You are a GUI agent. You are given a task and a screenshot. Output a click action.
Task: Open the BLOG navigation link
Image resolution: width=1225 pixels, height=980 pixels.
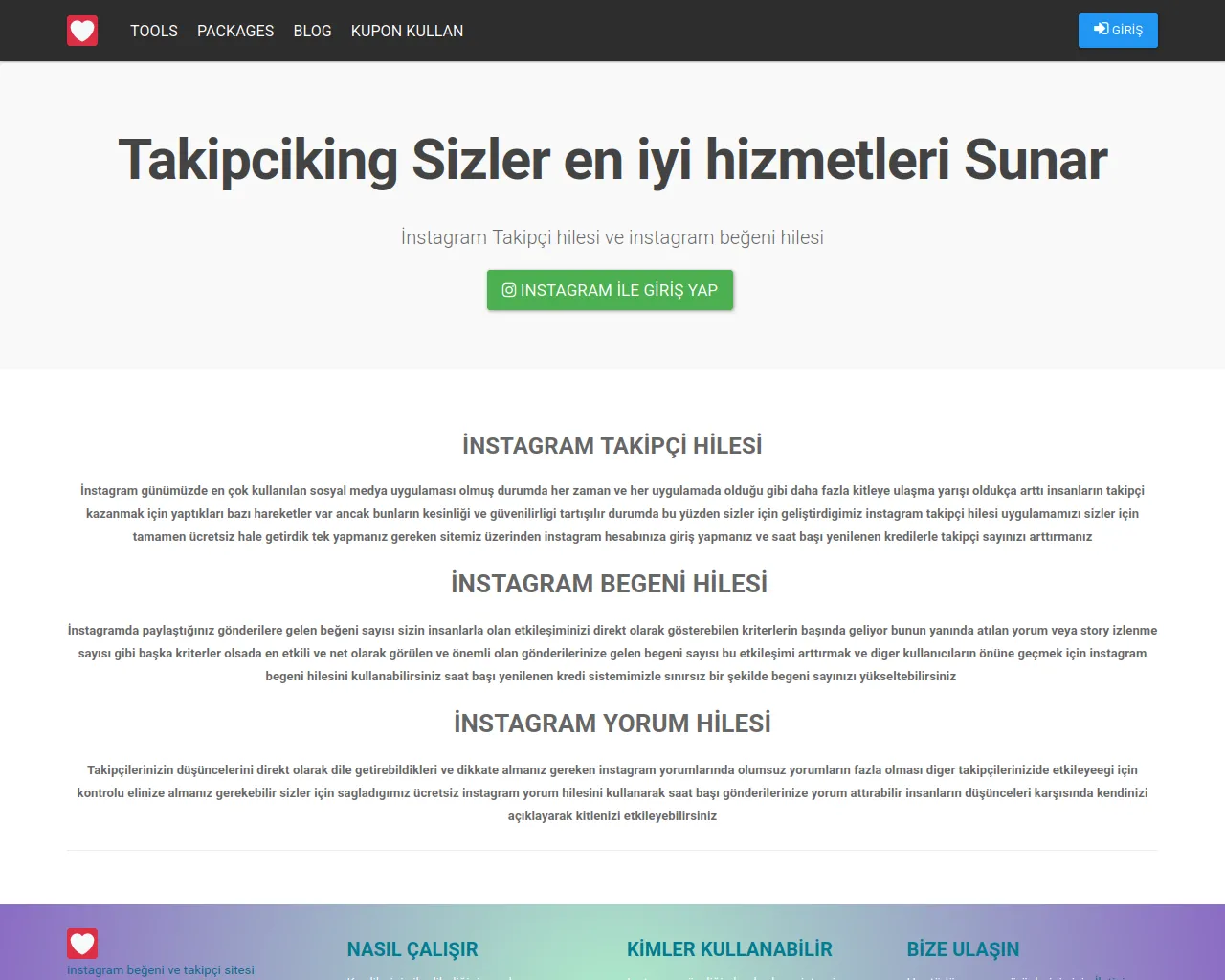[x=312, y=31]
